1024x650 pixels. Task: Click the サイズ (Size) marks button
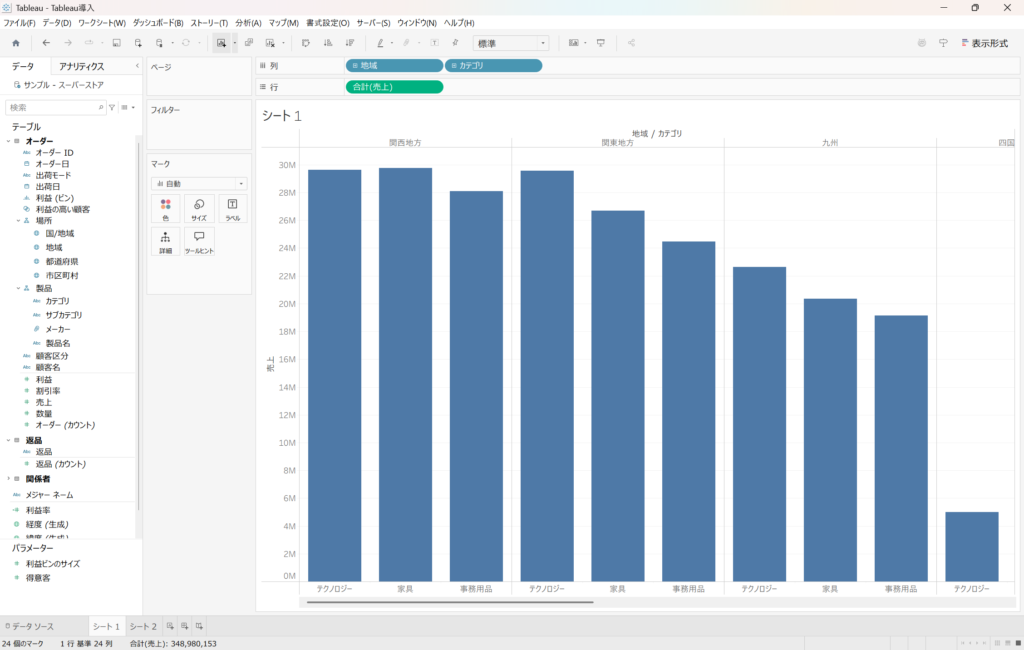click(x=199, y=208)
